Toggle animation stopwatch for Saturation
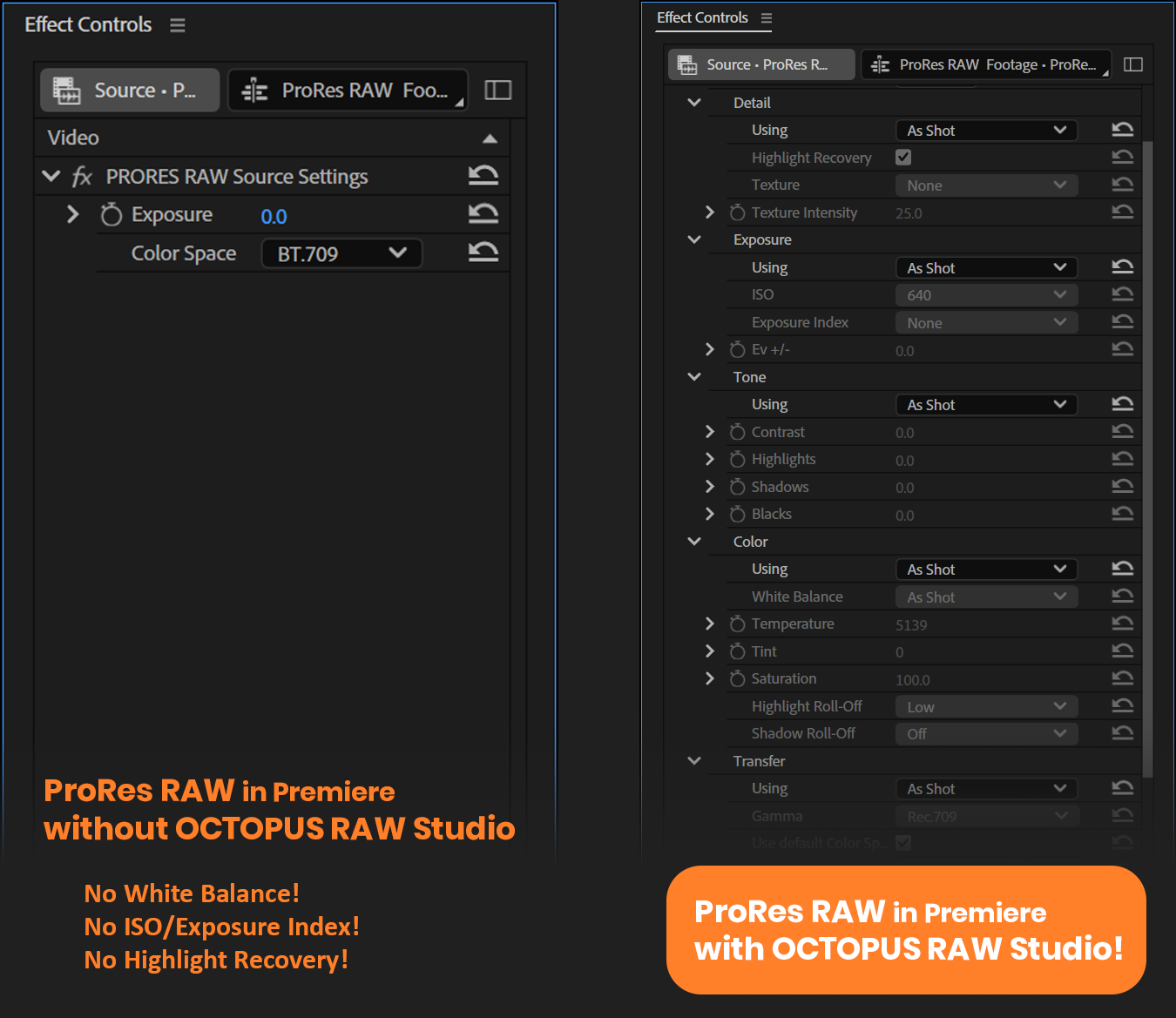 (x=737, y=678)
